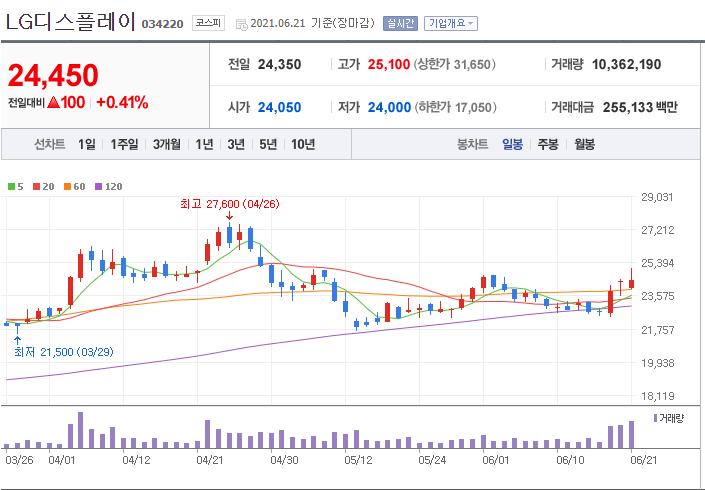Select the 5년 line chart period

pos(268,144)
